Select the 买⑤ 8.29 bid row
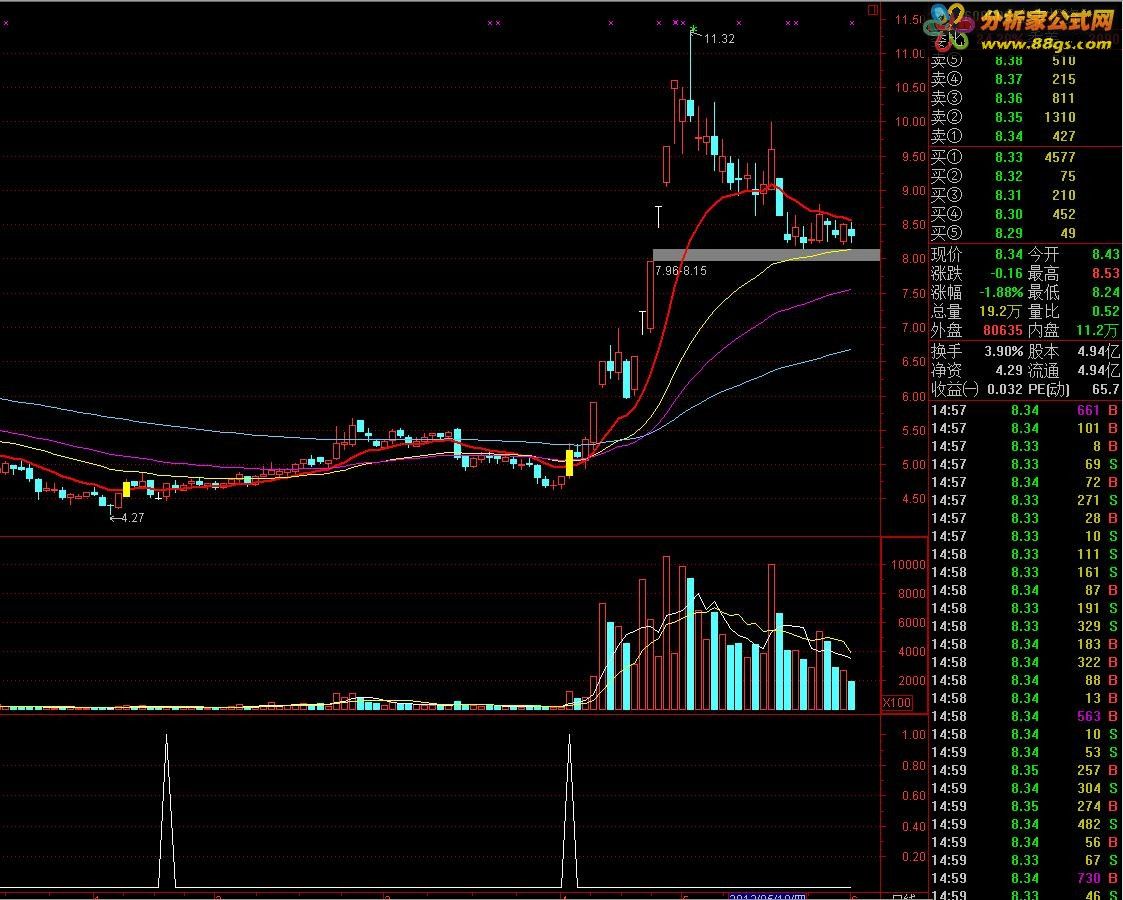 tap(1003, 233)
